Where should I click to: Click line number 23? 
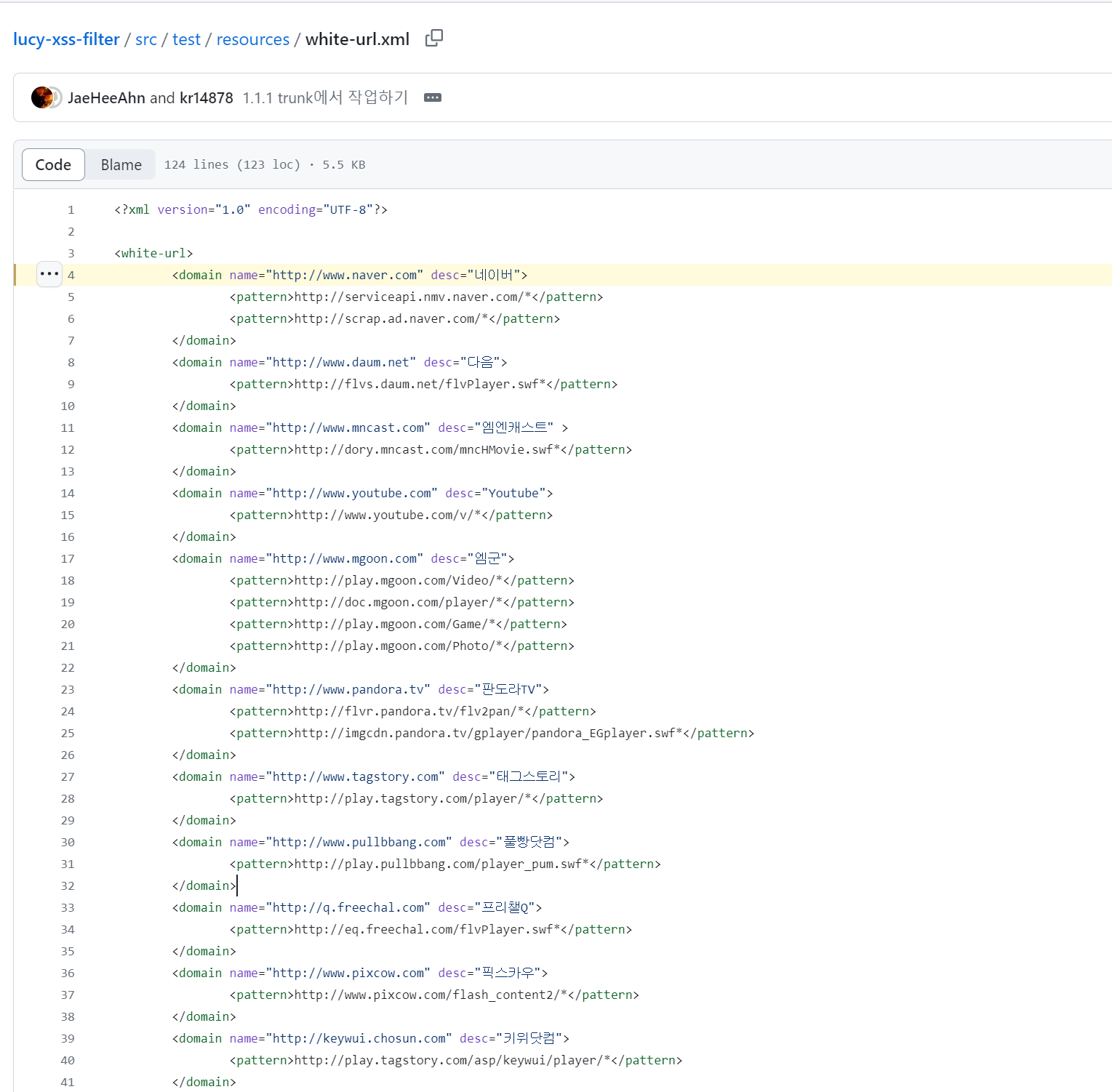[x=68, y=689]
